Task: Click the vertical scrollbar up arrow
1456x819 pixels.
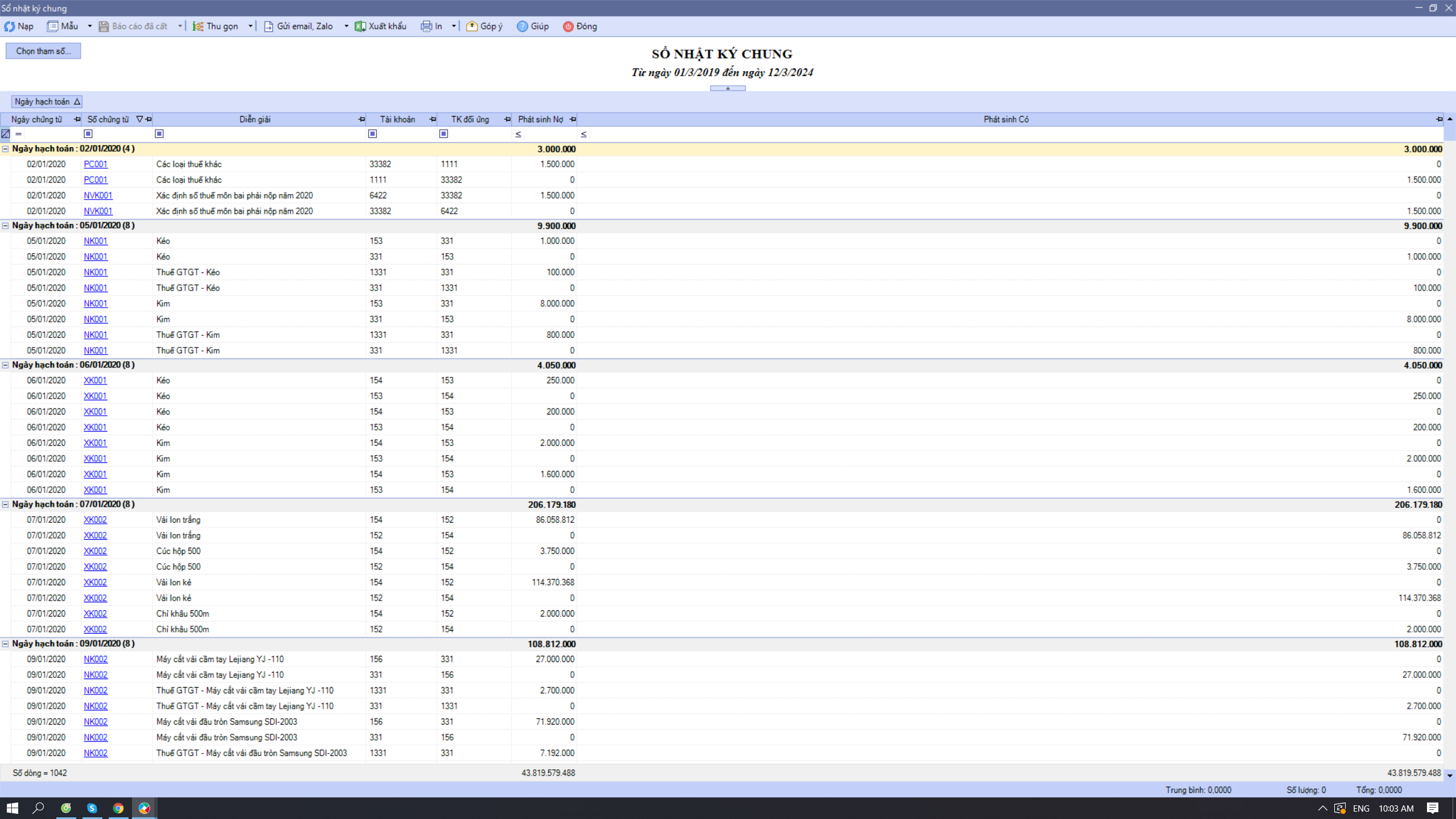Action: [x=1450, y=119]
